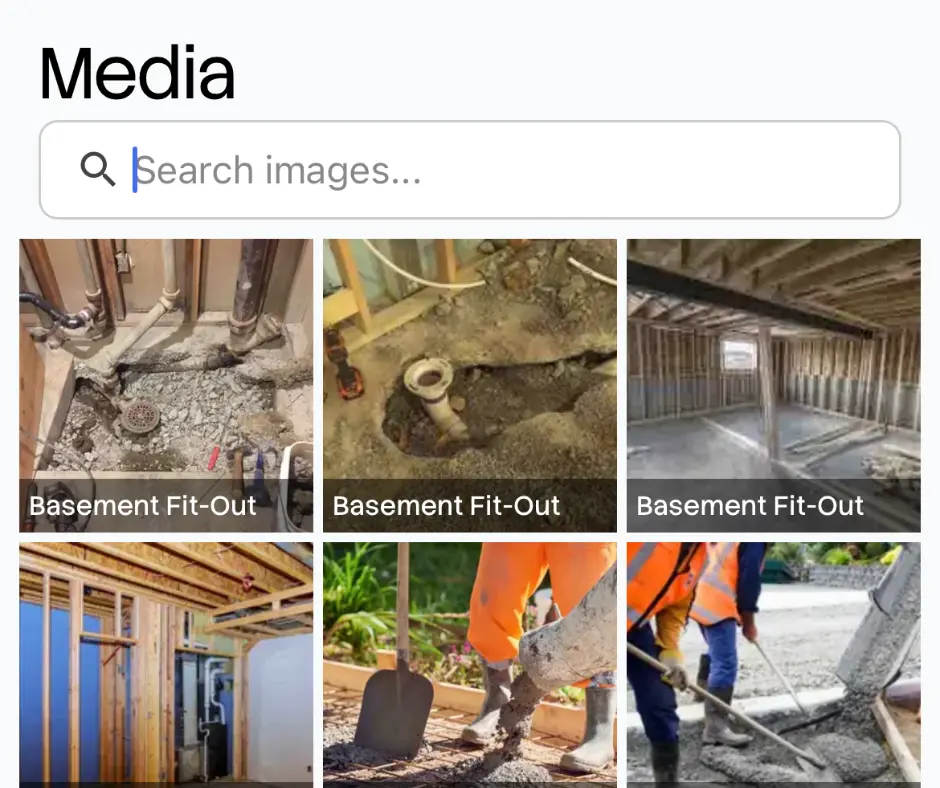Open the exposed pipes and floor drain photo

(166, 386)
